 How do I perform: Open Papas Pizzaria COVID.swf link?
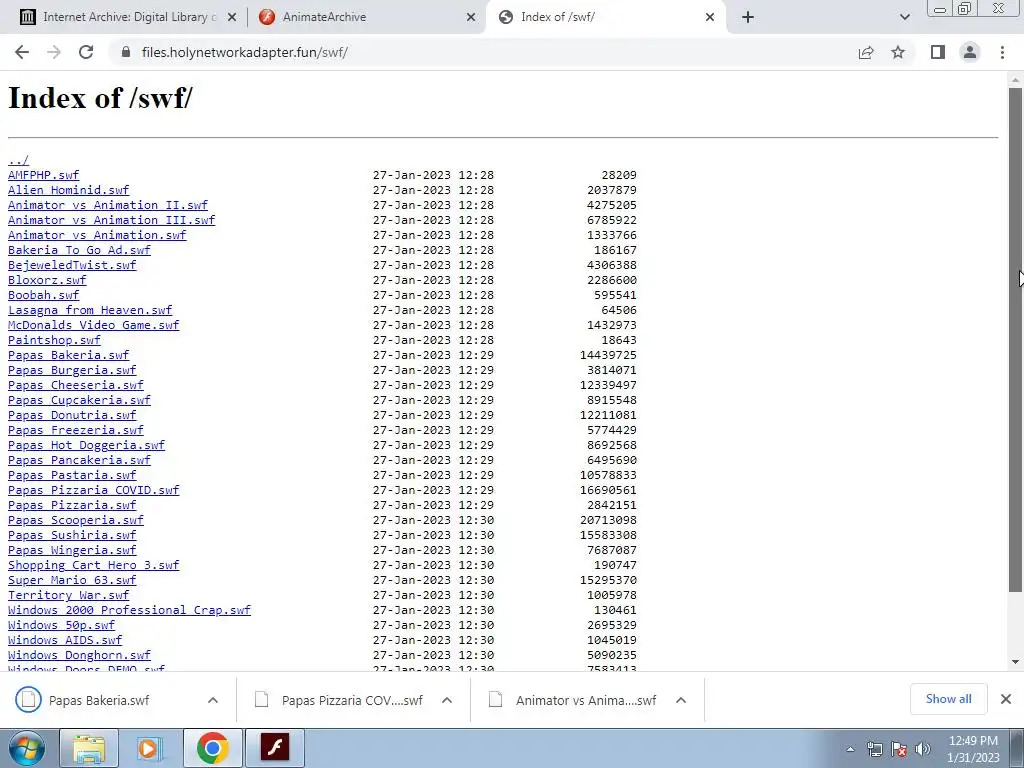(x=93, y=490)
